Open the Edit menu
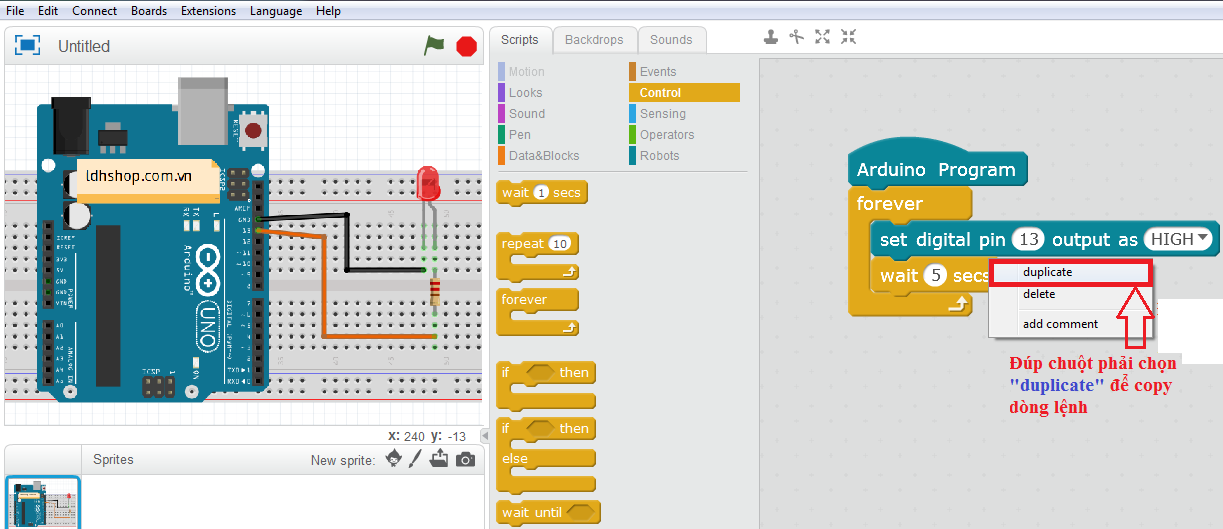The image size is (1223, 529). click(48, 11)
